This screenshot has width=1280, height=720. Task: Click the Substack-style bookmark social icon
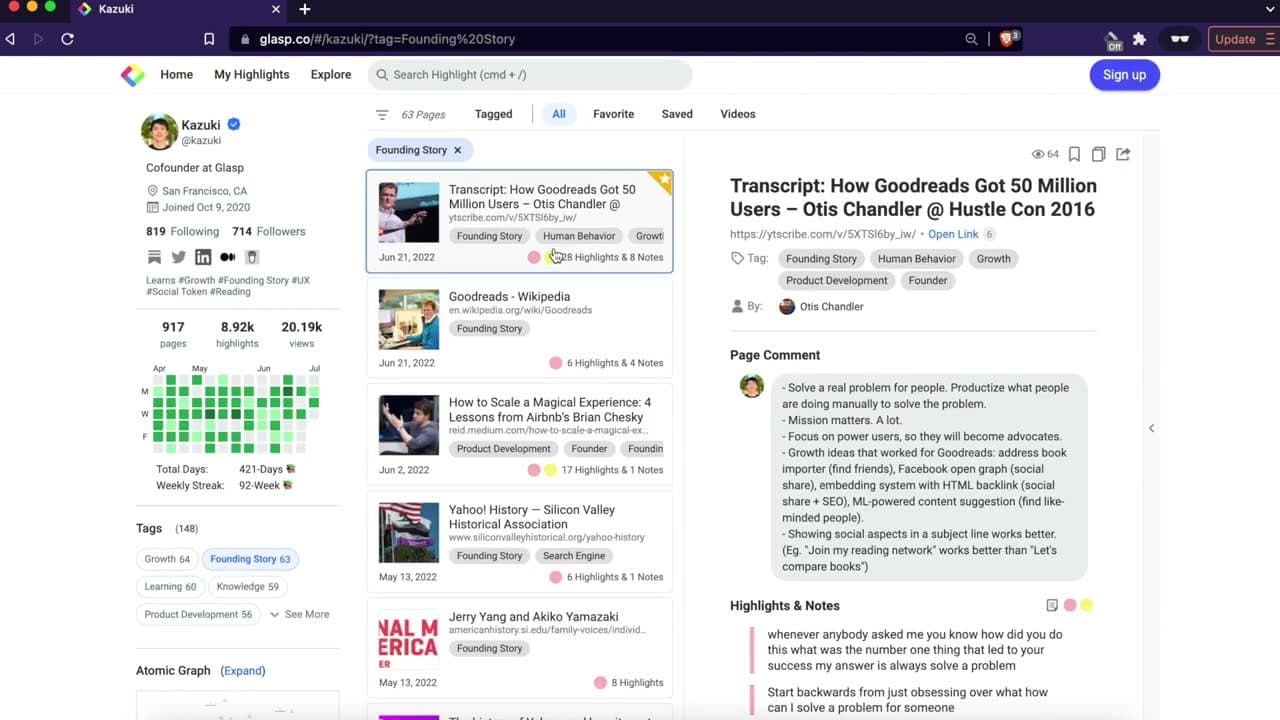(154, 257)
